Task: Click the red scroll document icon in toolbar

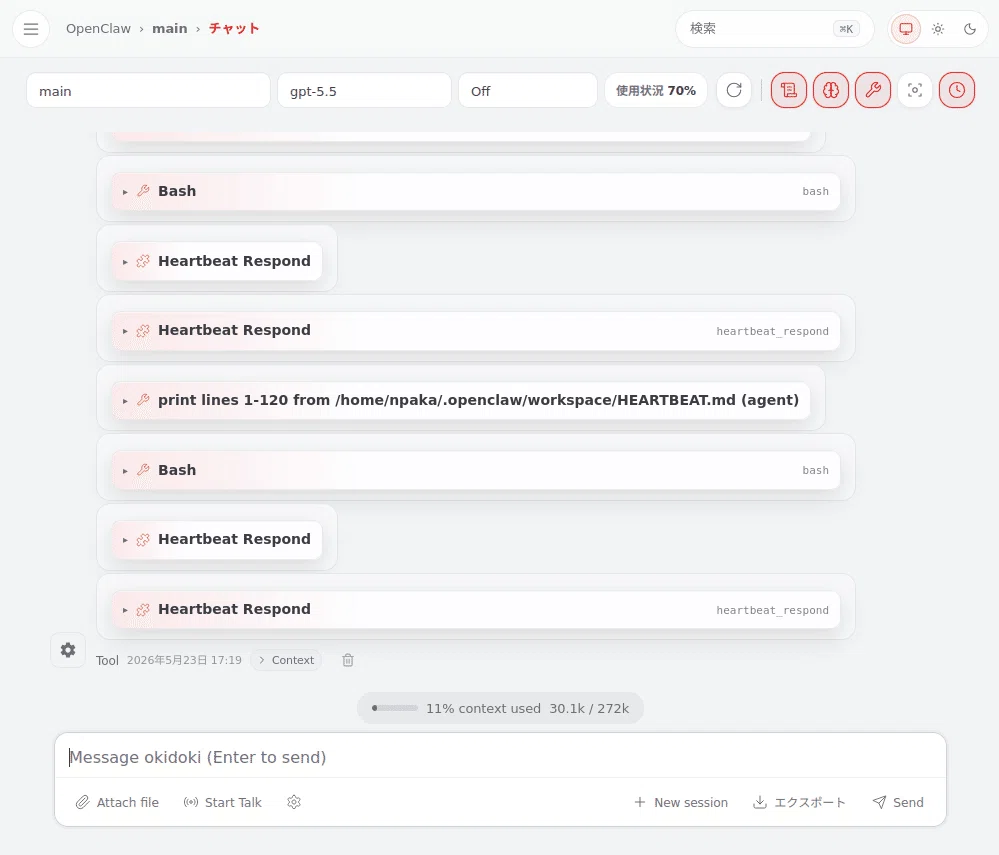Action: click(x=789, y=90)
